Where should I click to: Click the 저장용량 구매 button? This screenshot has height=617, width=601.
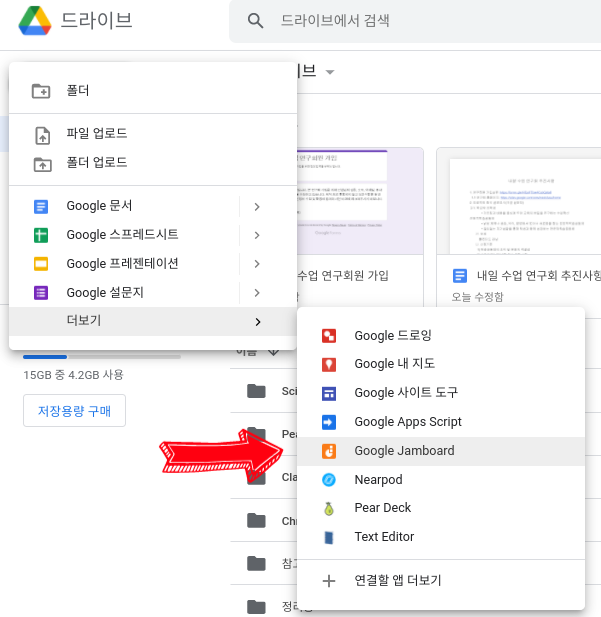74,411
